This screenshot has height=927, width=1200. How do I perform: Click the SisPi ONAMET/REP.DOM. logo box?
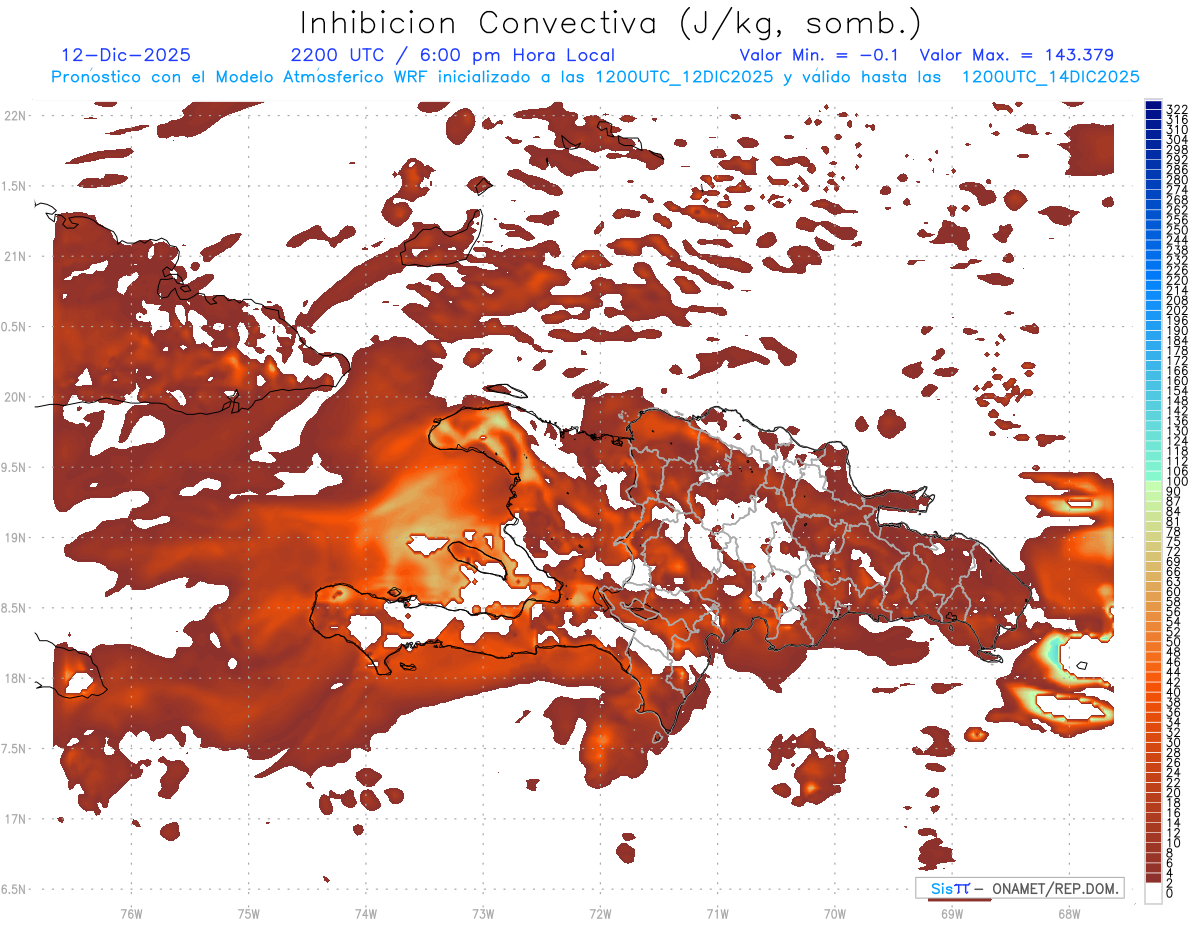(x=1020, y=888)
